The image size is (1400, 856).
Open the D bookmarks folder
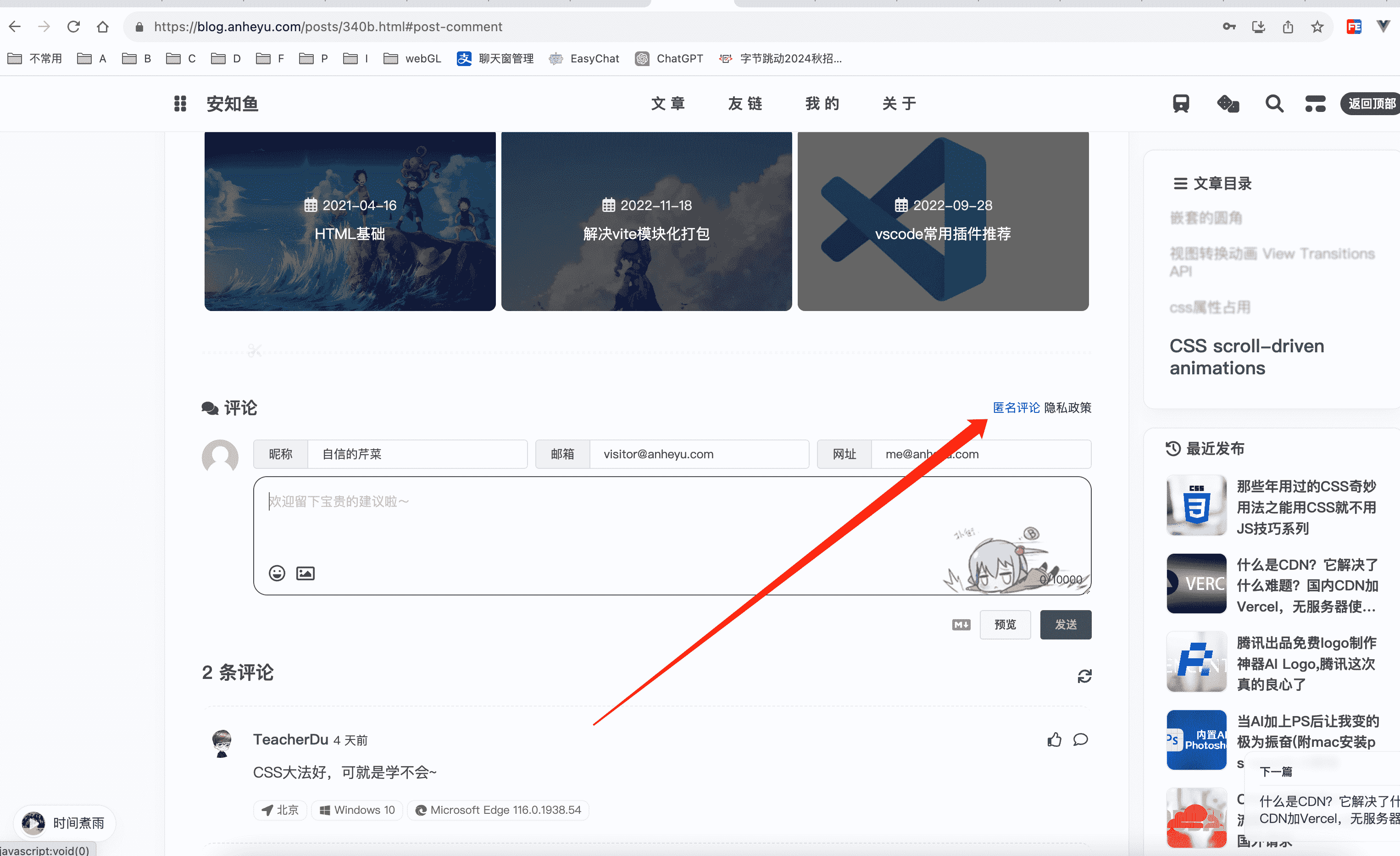[x=226, y=58]
